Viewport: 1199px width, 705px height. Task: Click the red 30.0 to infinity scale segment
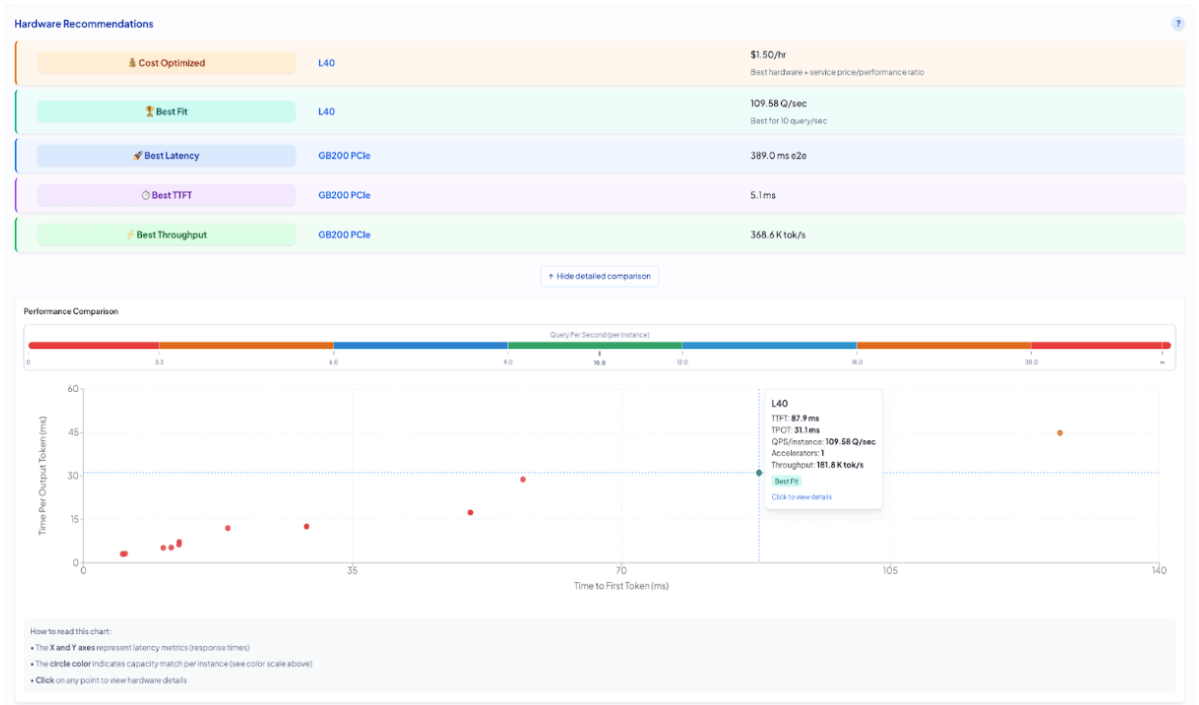click(1101, 346)
